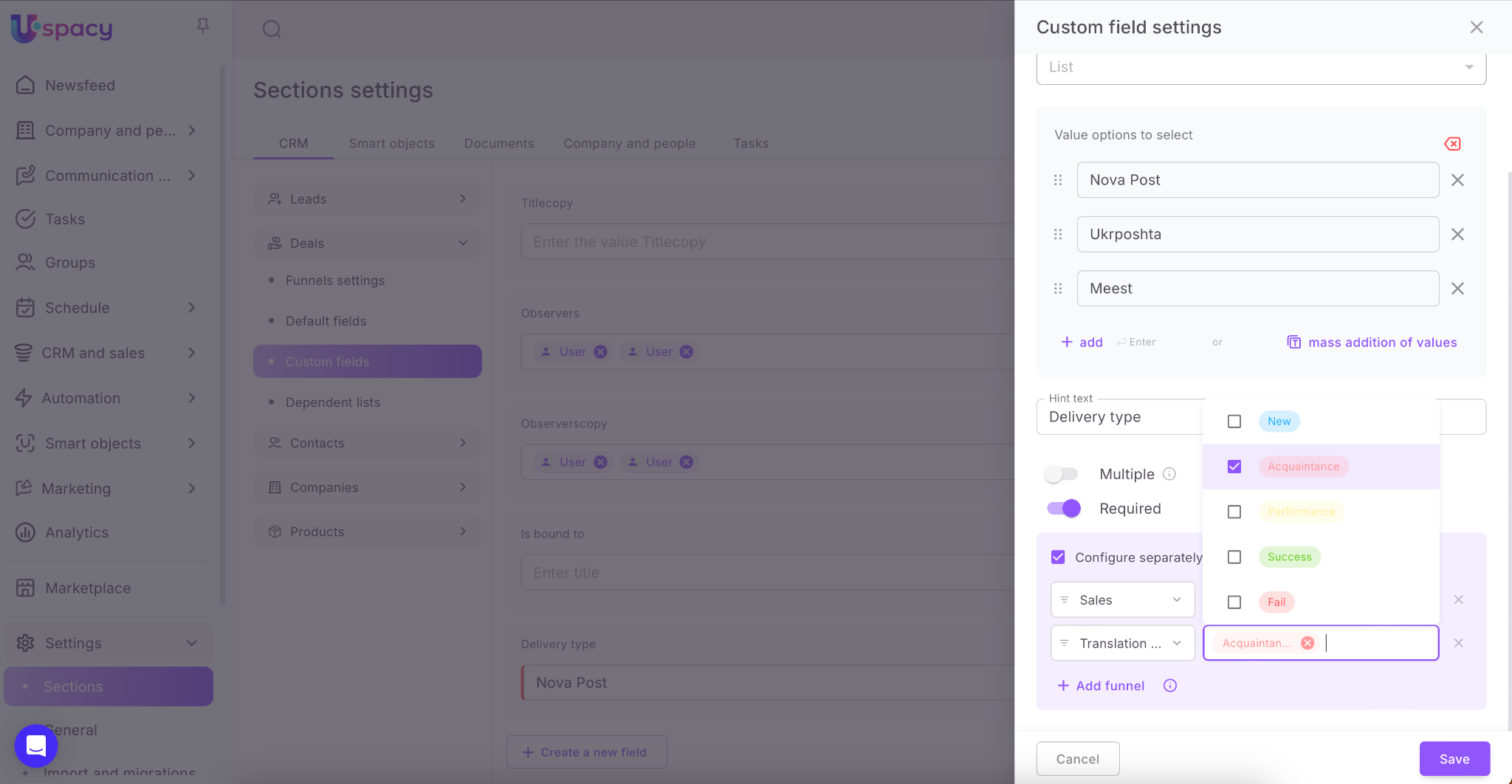Open the Sales funnel dropdown

click(1122, 600)
